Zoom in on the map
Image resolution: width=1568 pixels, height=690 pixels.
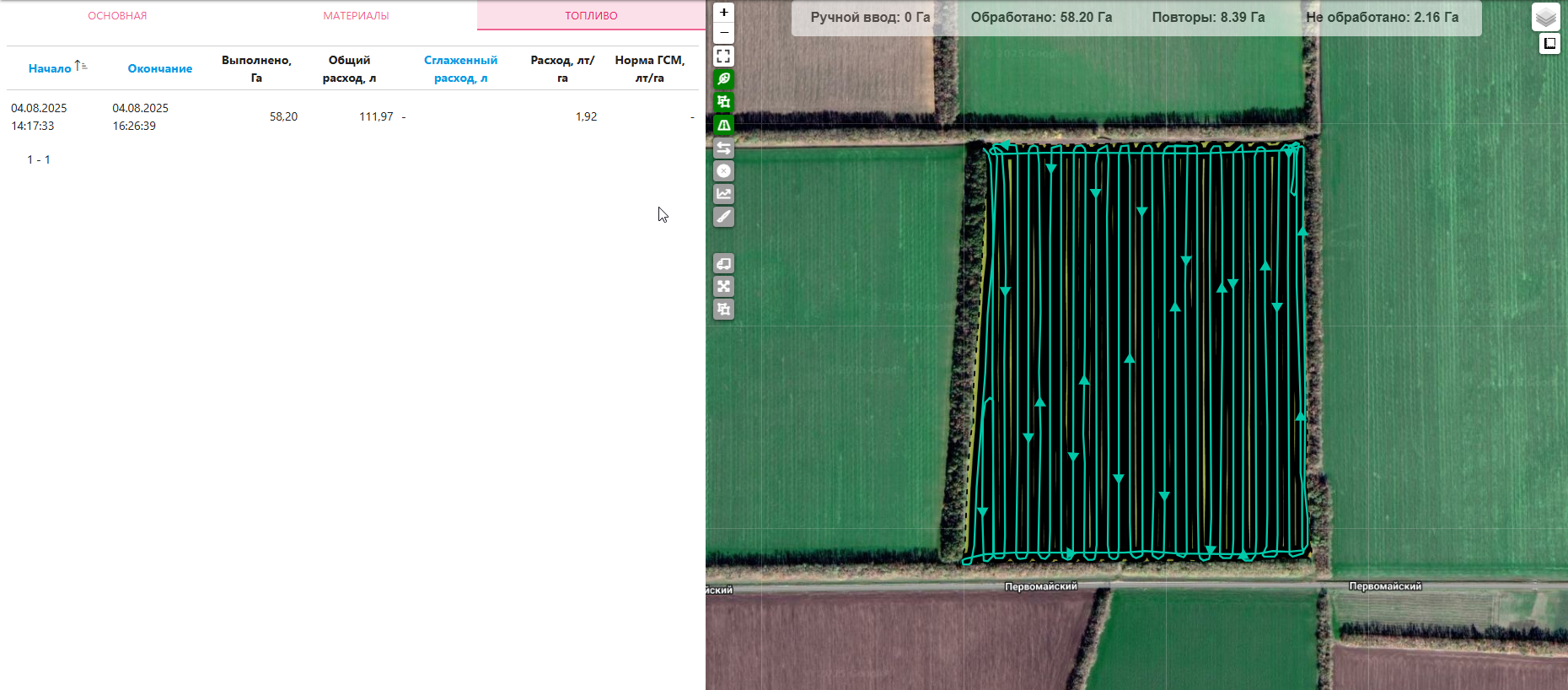coord(723,13)
